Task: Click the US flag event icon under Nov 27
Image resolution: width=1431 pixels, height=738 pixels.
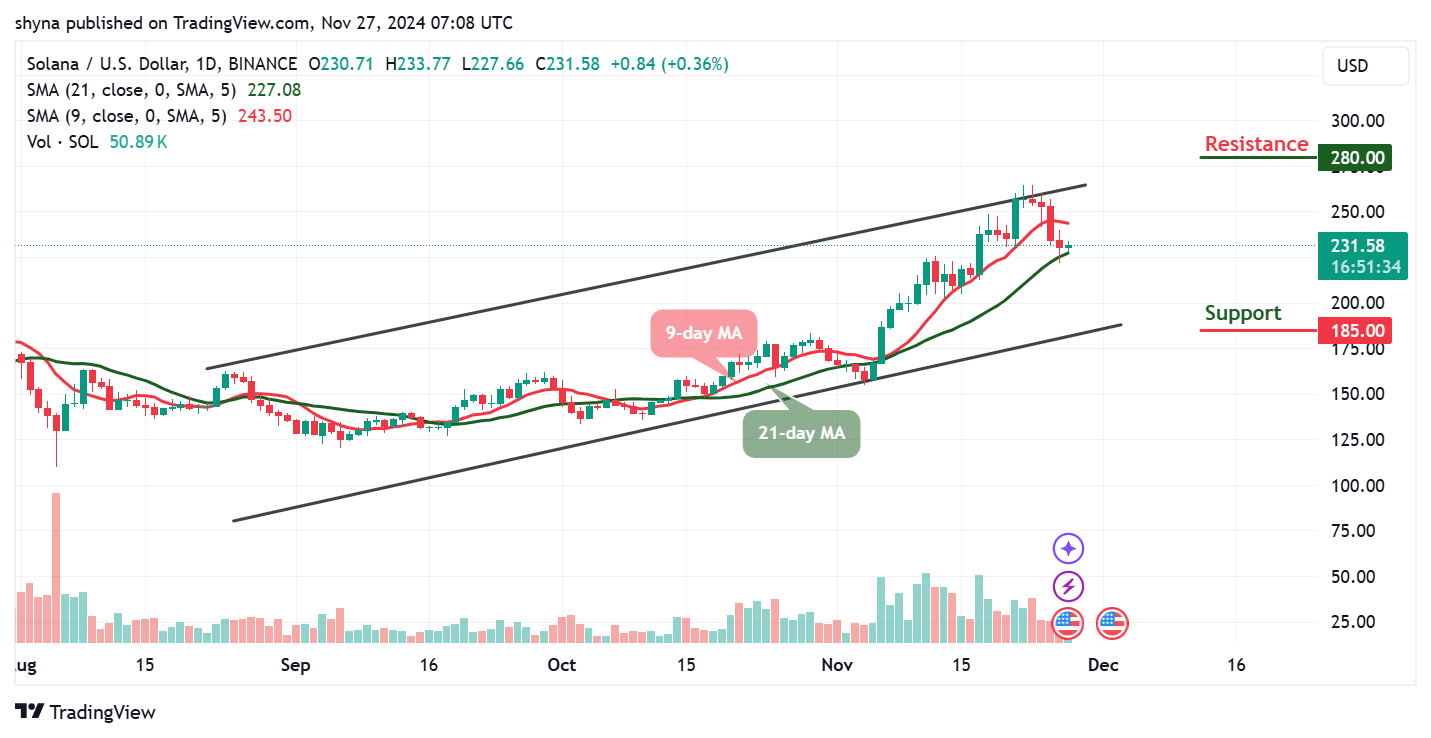Action: (1068, 624)
